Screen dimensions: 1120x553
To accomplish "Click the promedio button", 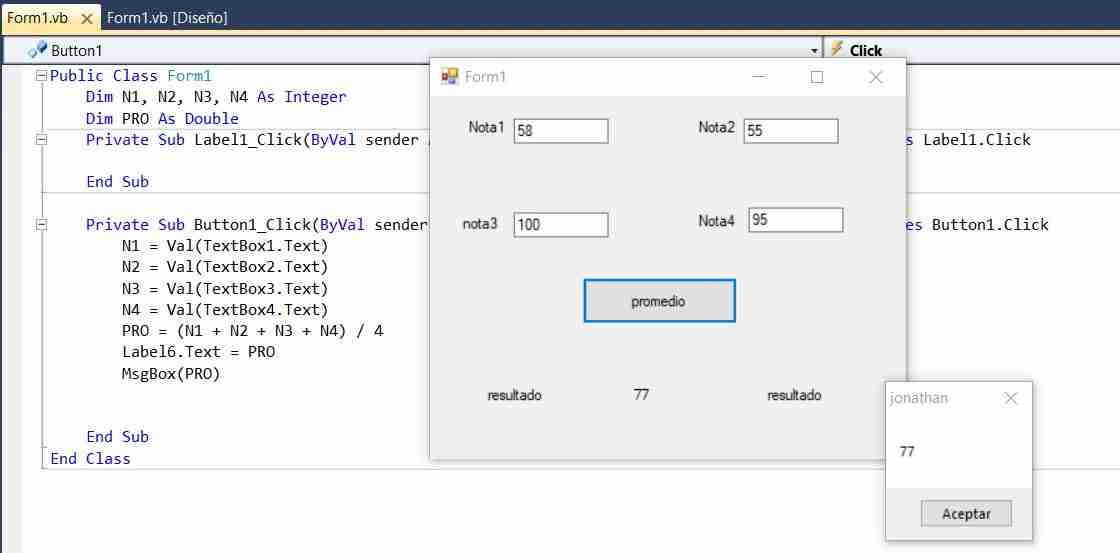I will [x=659, y=301].
